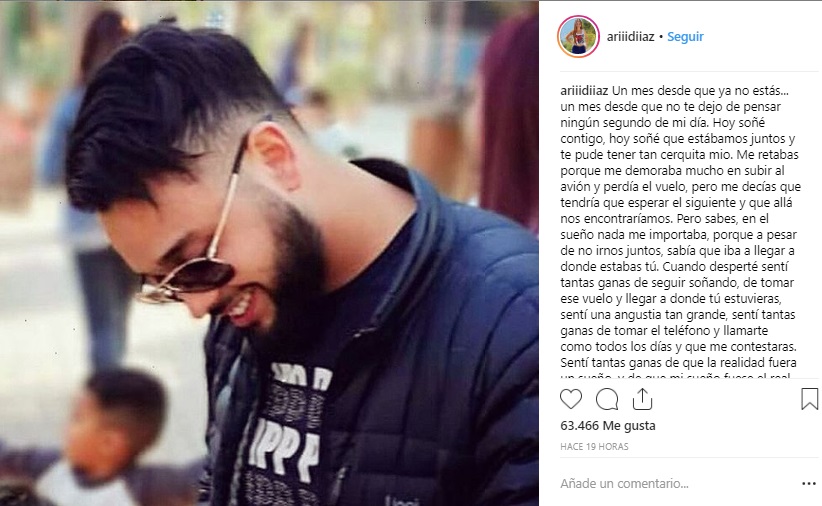Open the three-dot more options menu
This screenshot has width=822, height=506.
click(x=809, y=483)
